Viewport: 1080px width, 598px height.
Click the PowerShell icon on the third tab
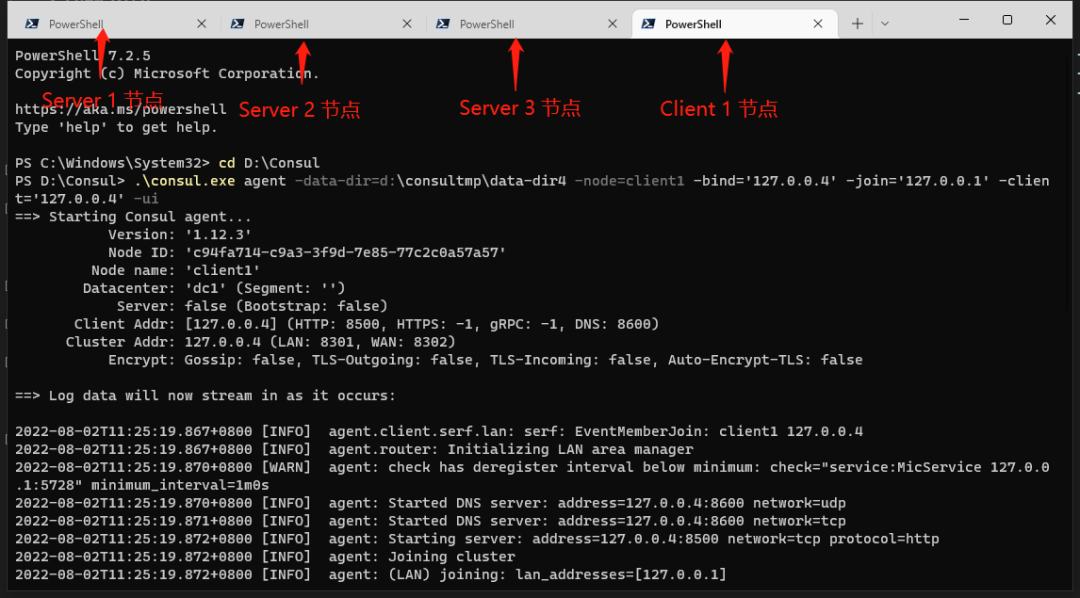coord(443,23)
